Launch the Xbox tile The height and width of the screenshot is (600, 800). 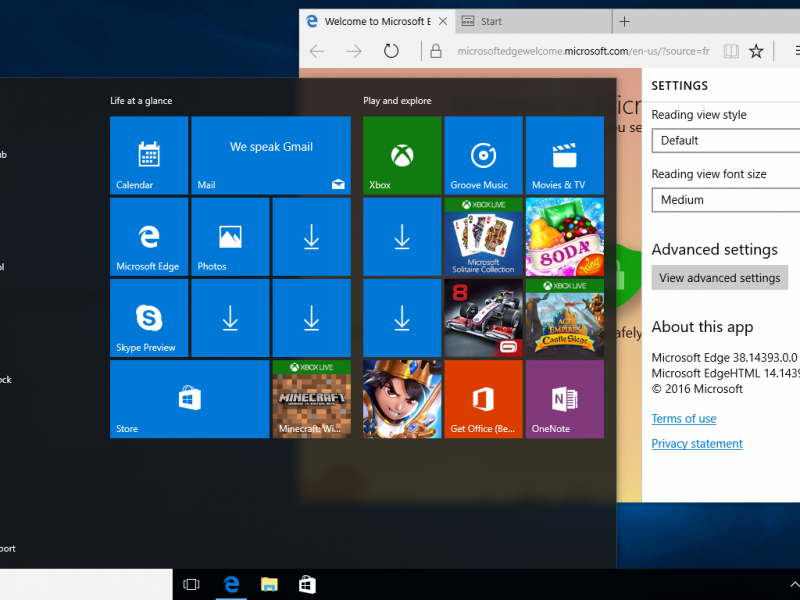(x=402, y=155)
